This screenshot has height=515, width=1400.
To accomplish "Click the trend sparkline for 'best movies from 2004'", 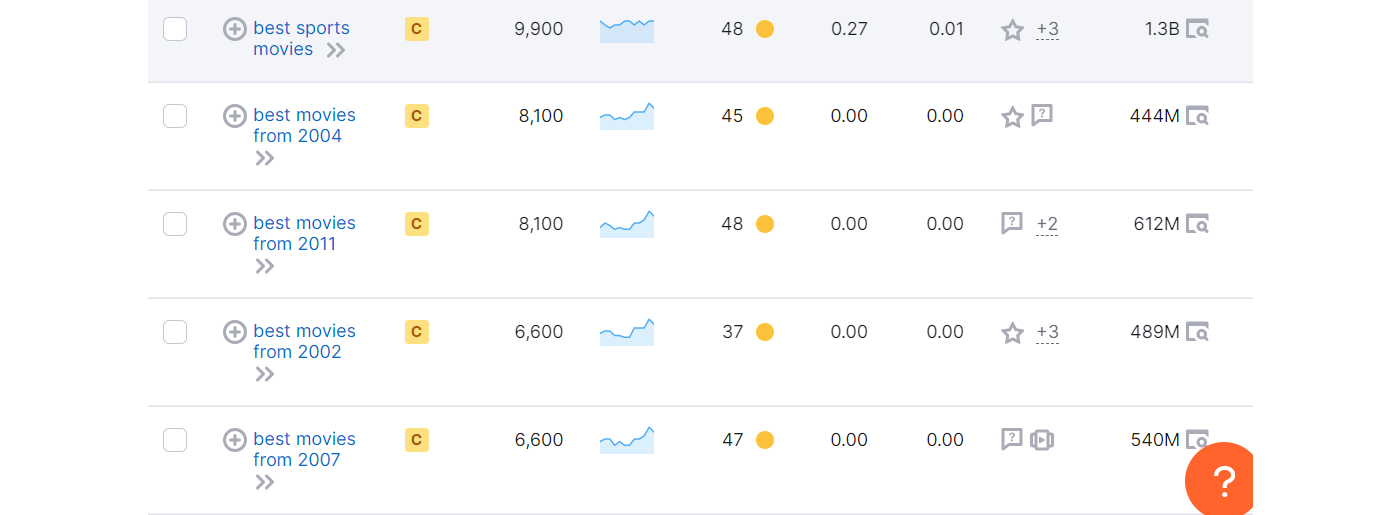I will [x=627, y=116].
